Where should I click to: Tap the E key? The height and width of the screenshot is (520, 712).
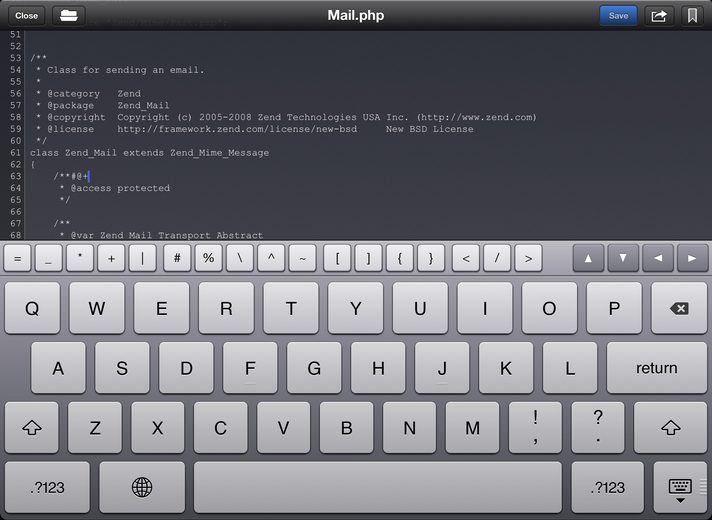pos(161,308)
